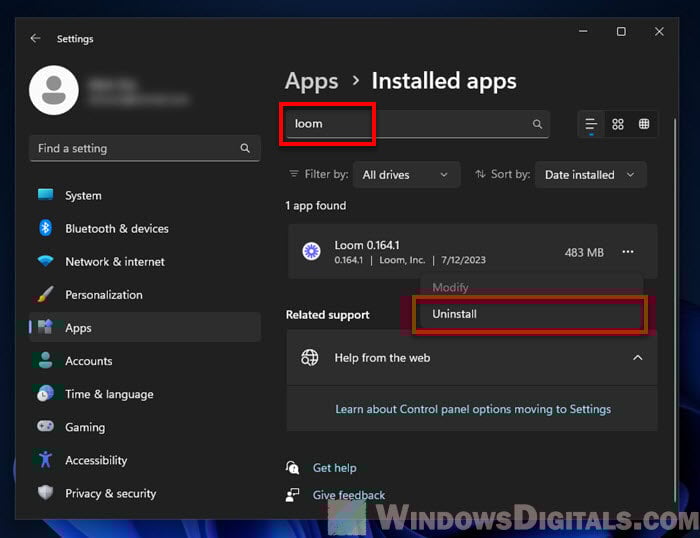The height and width of the screenshot is (538, 700).
Task: Open Accounts settings
Action: point(145,361)
